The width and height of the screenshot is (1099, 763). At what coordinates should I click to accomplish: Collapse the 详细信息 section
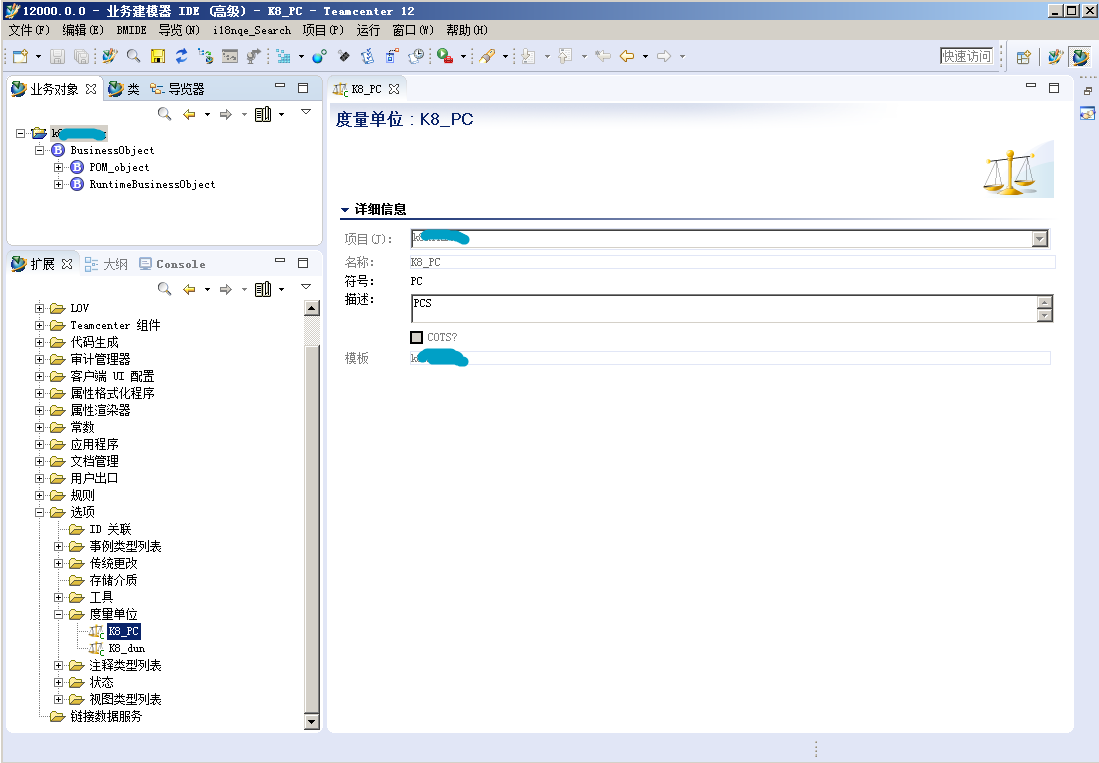344,209
